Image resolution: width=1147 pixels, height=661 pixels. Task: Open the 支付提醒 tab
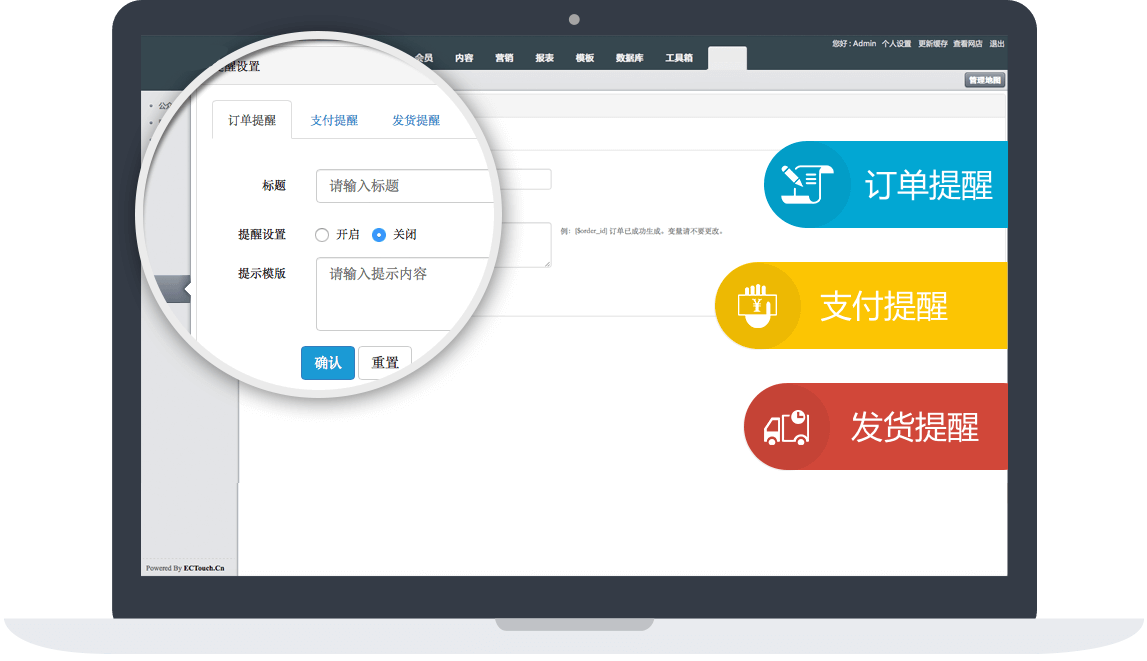(334, 120)
